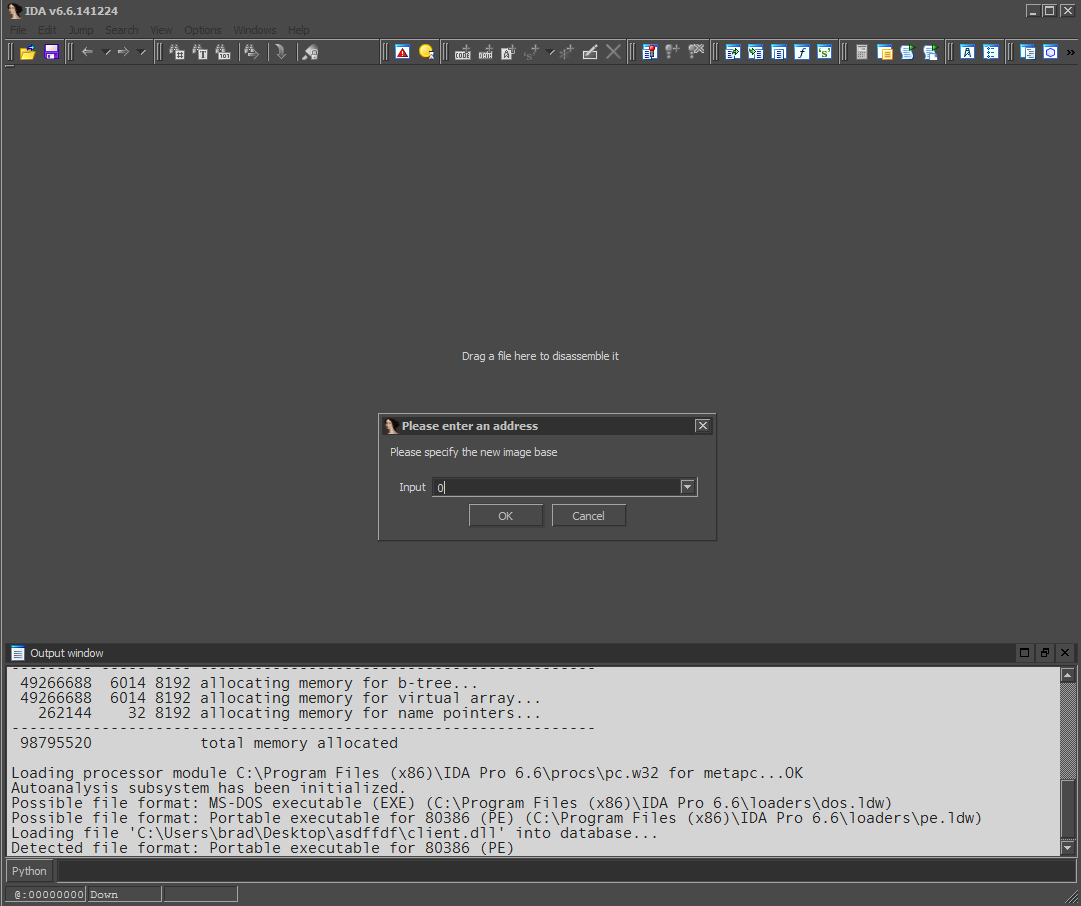Click the delete breakpoint pin icon
The height and width of the screenshot is (906, 1081).
[696, 52]
